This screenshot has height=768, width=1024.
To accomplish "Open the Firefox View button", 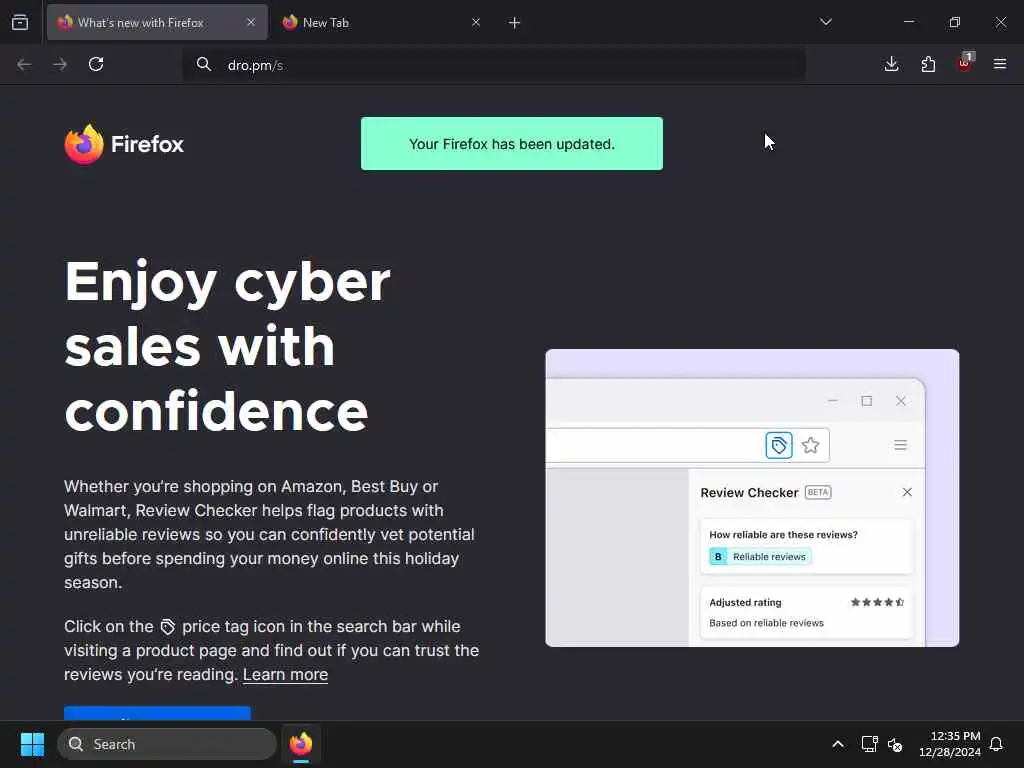I will point(20,22).
